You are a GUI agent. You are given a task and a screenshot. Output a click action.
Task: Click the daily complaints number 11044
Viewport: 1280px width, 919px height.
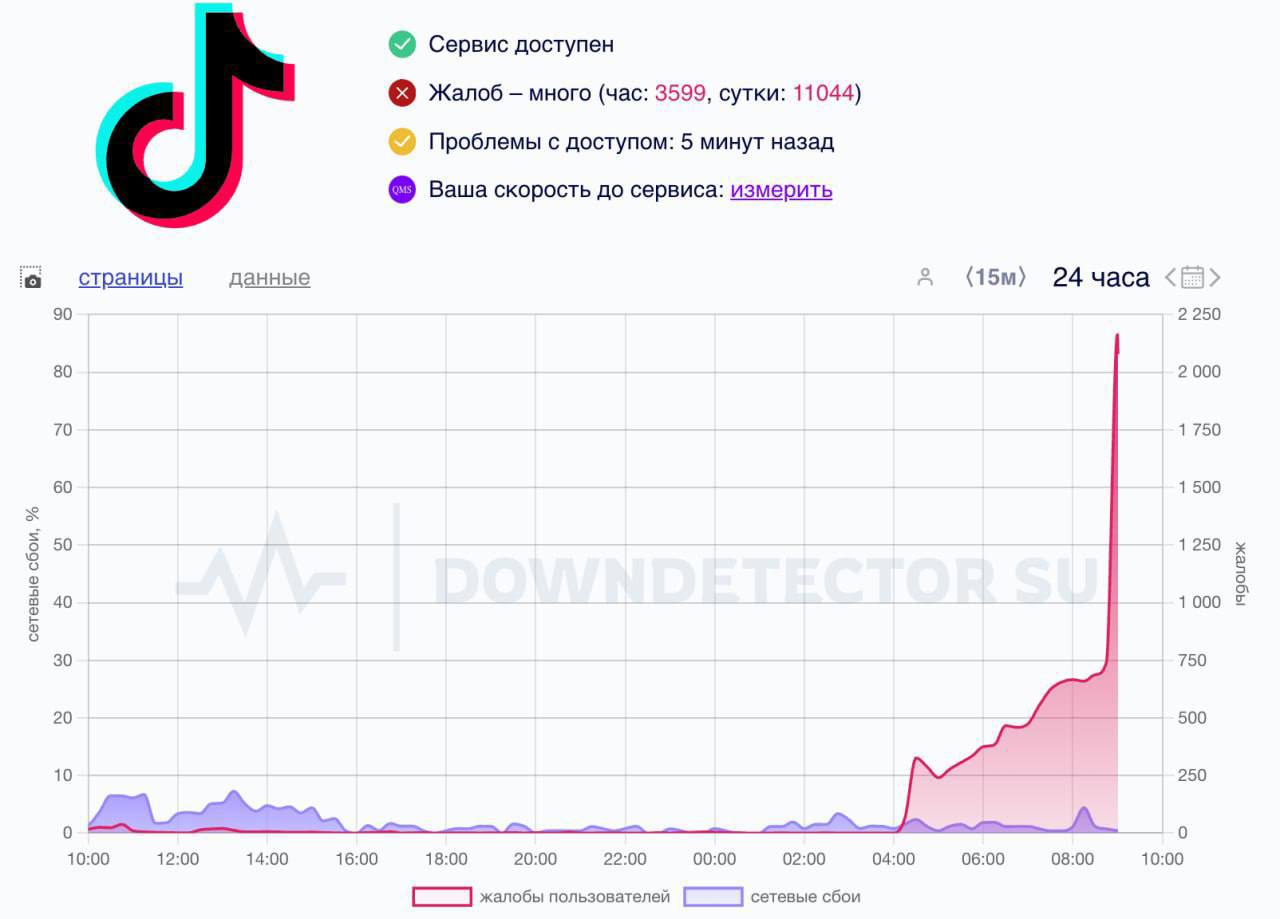coord(823,94)
